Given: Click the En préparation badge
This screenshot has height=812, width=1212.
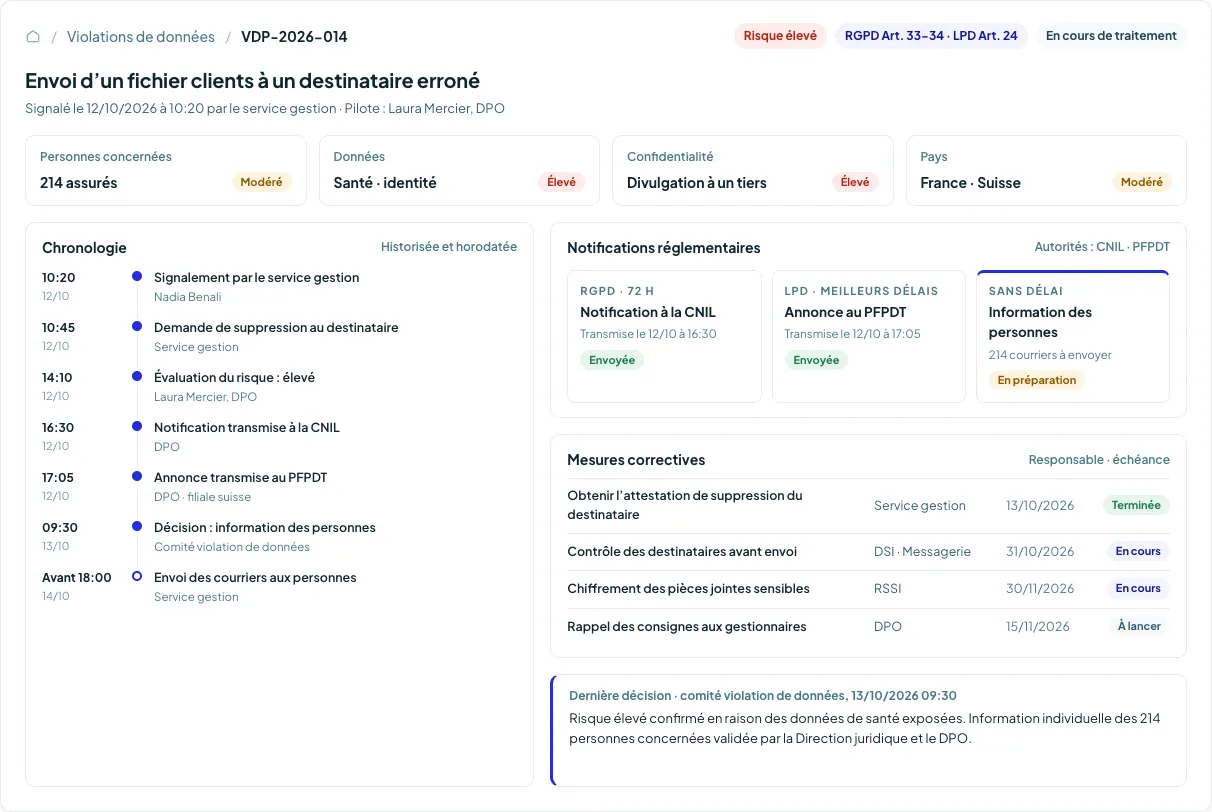Looking at the screenshot, I should tap(1037, 380).
